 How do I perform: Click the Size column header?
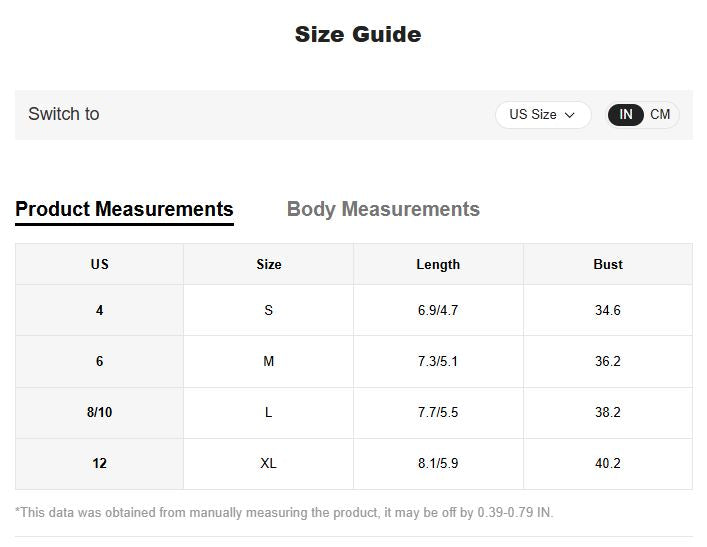269,264
